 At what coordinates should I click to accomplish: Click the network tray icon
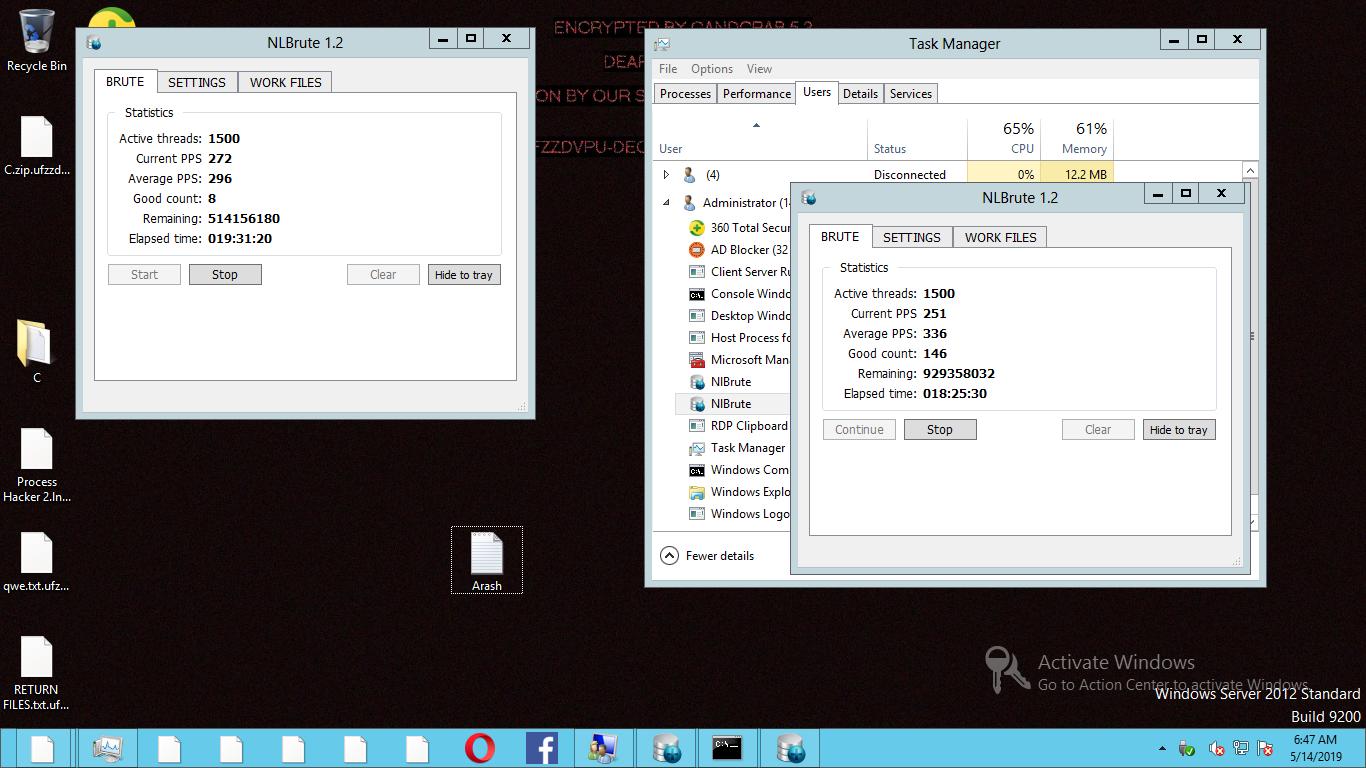(1241, 748)
